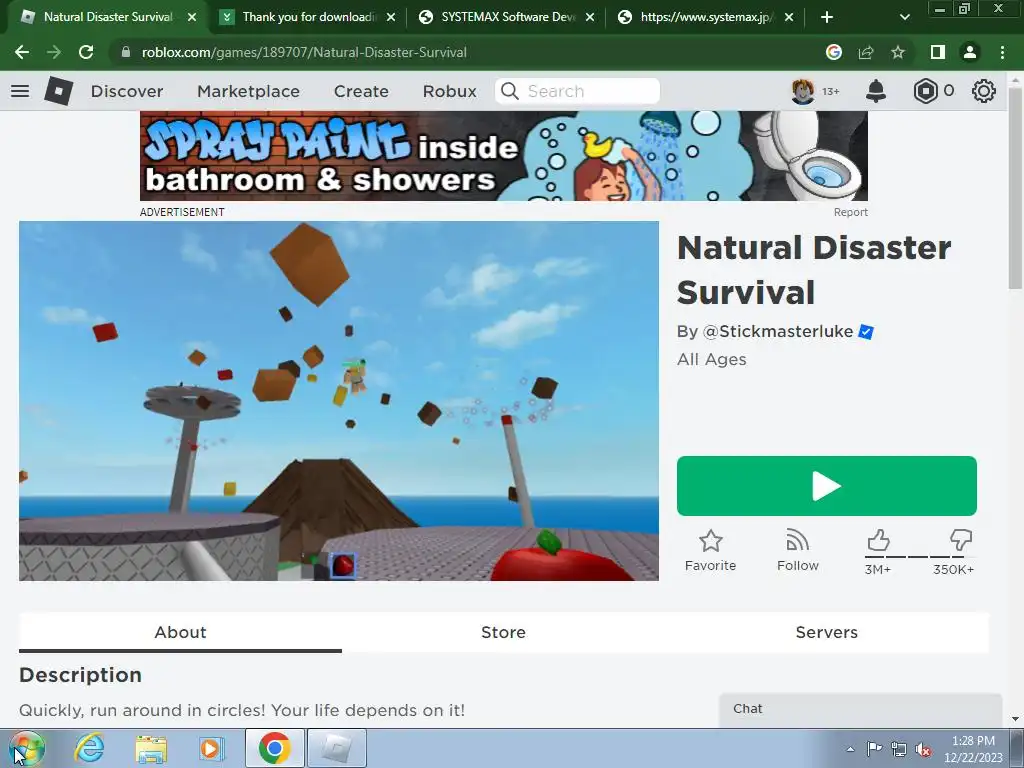Open a new Chrome tab

click(x=827, y=17)
